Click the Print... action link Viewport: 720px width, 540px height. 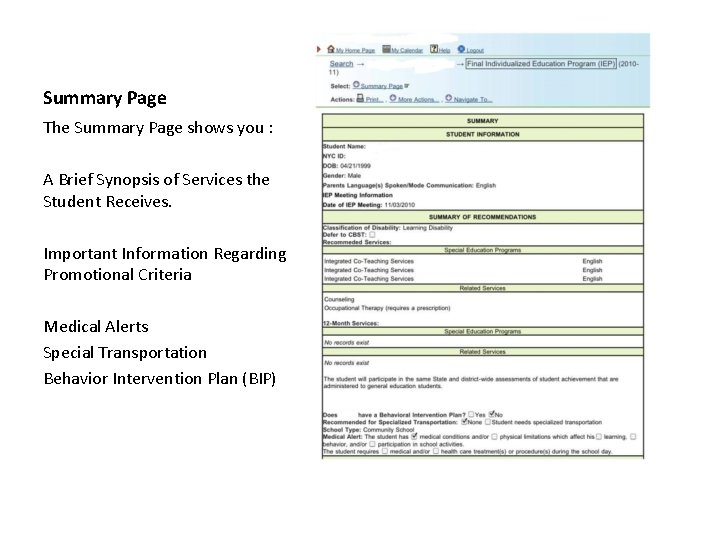374,99
